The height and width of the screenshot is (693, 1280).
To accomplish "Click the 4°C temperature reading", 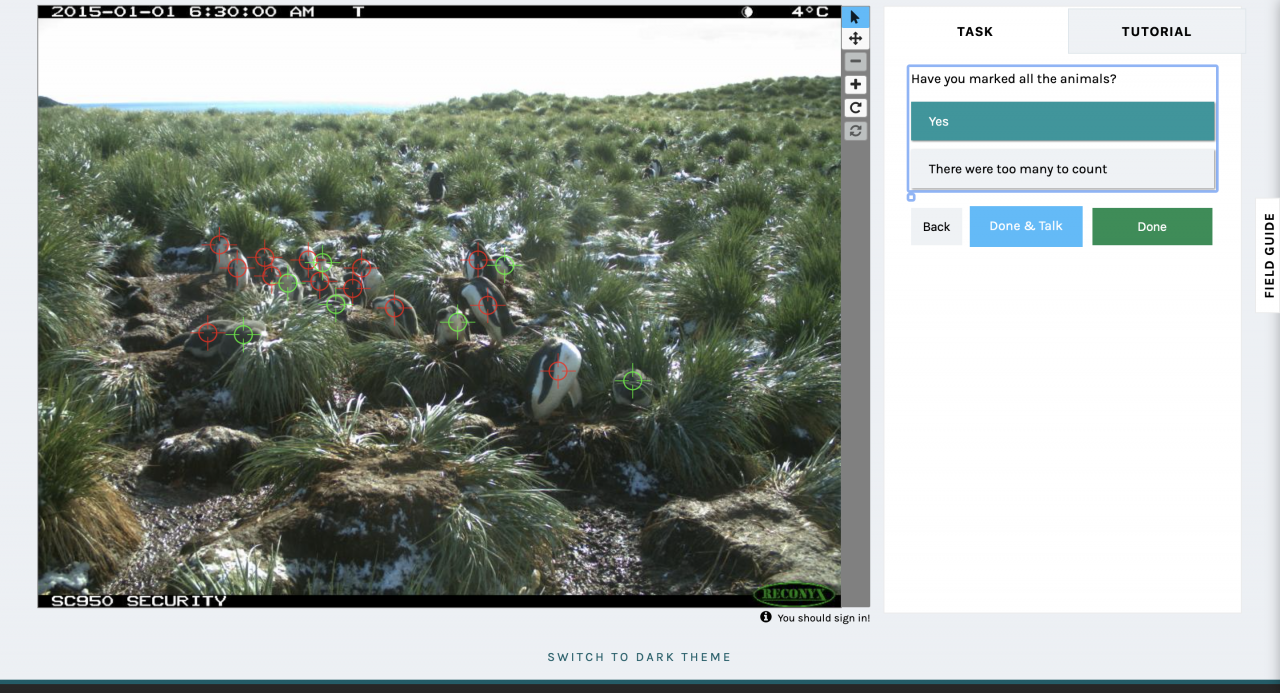I will (x=810, y=12).
